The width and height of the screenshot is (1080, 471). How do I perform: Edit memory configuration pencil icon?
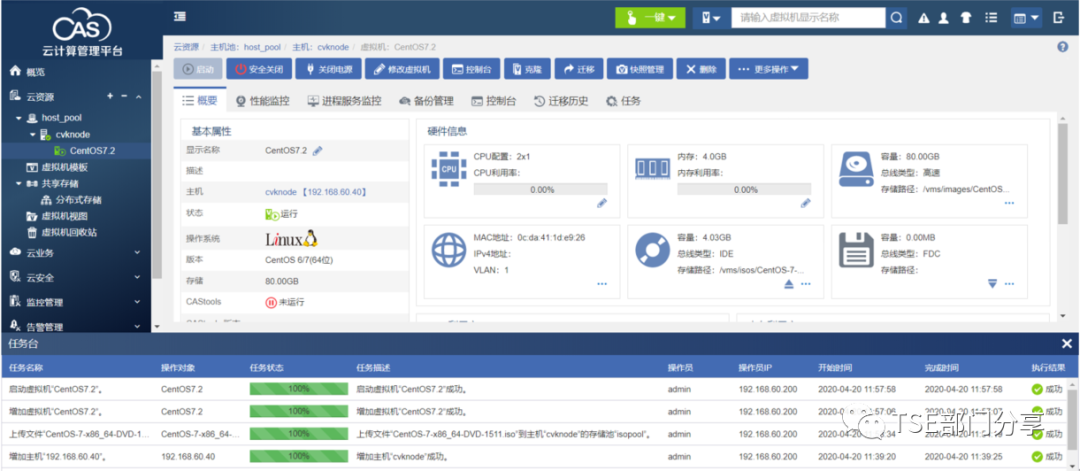coord(806,203)
